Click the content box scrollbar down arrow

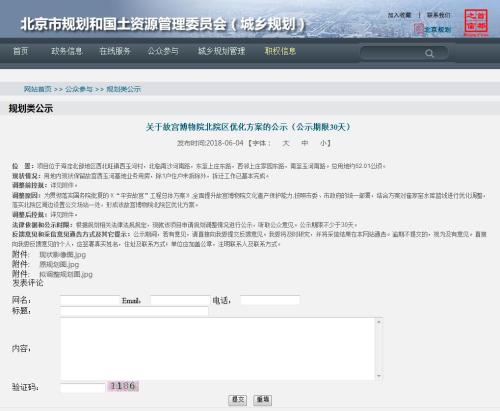(x=379, y=376)
